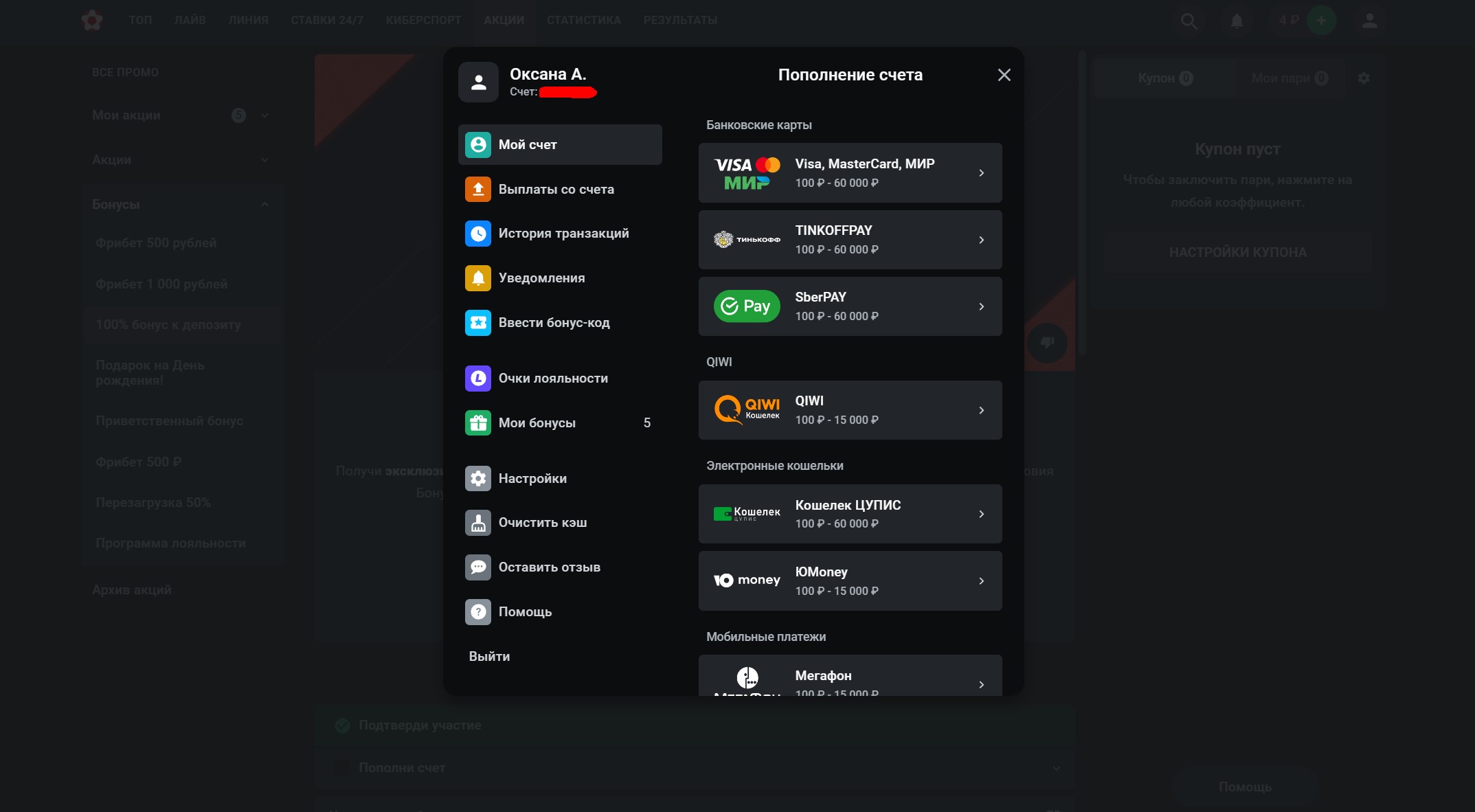Open the leave feedback chat icon
The height and width of the screenshot is (812, 1475).
point(477,567)
